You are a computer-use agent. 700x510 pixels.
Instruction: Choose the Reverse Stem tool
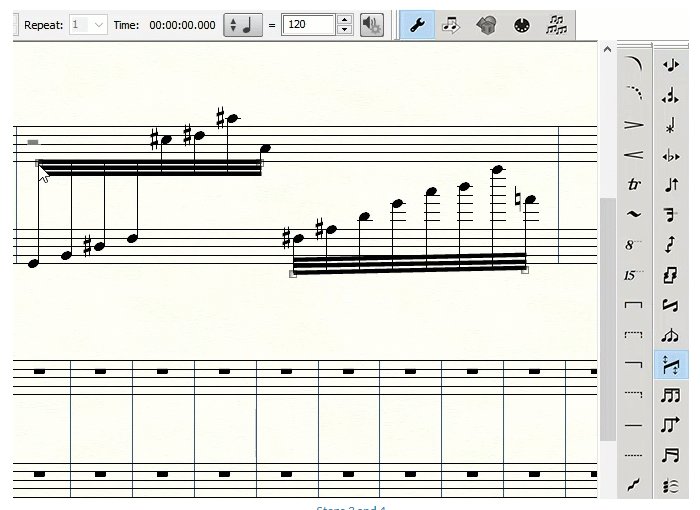[x=671, y=305]
